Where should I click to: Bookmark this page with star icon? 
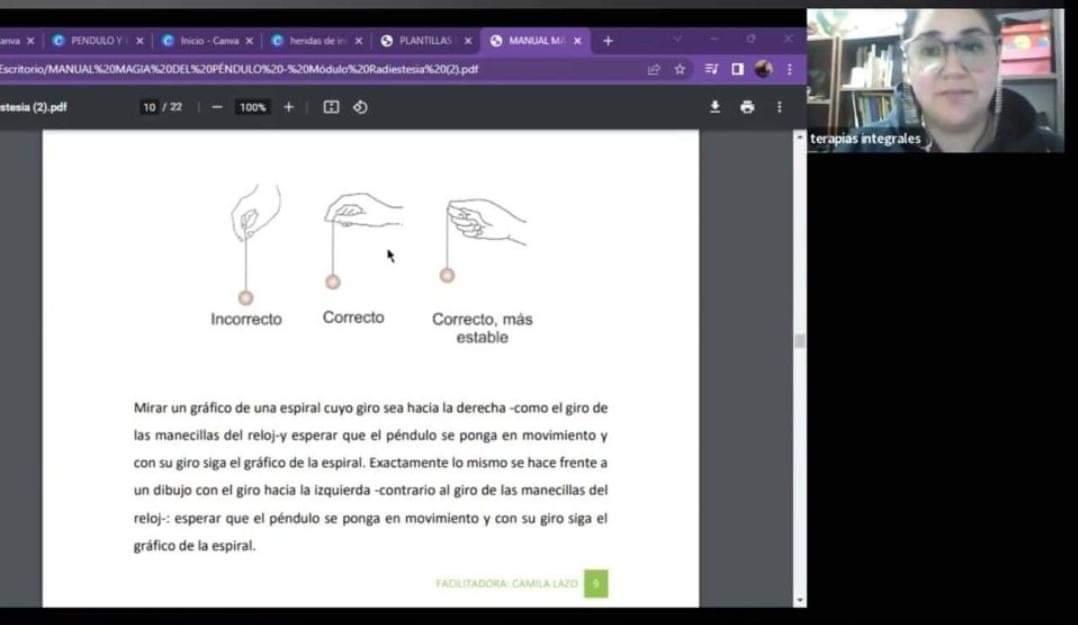pos(680,69)
